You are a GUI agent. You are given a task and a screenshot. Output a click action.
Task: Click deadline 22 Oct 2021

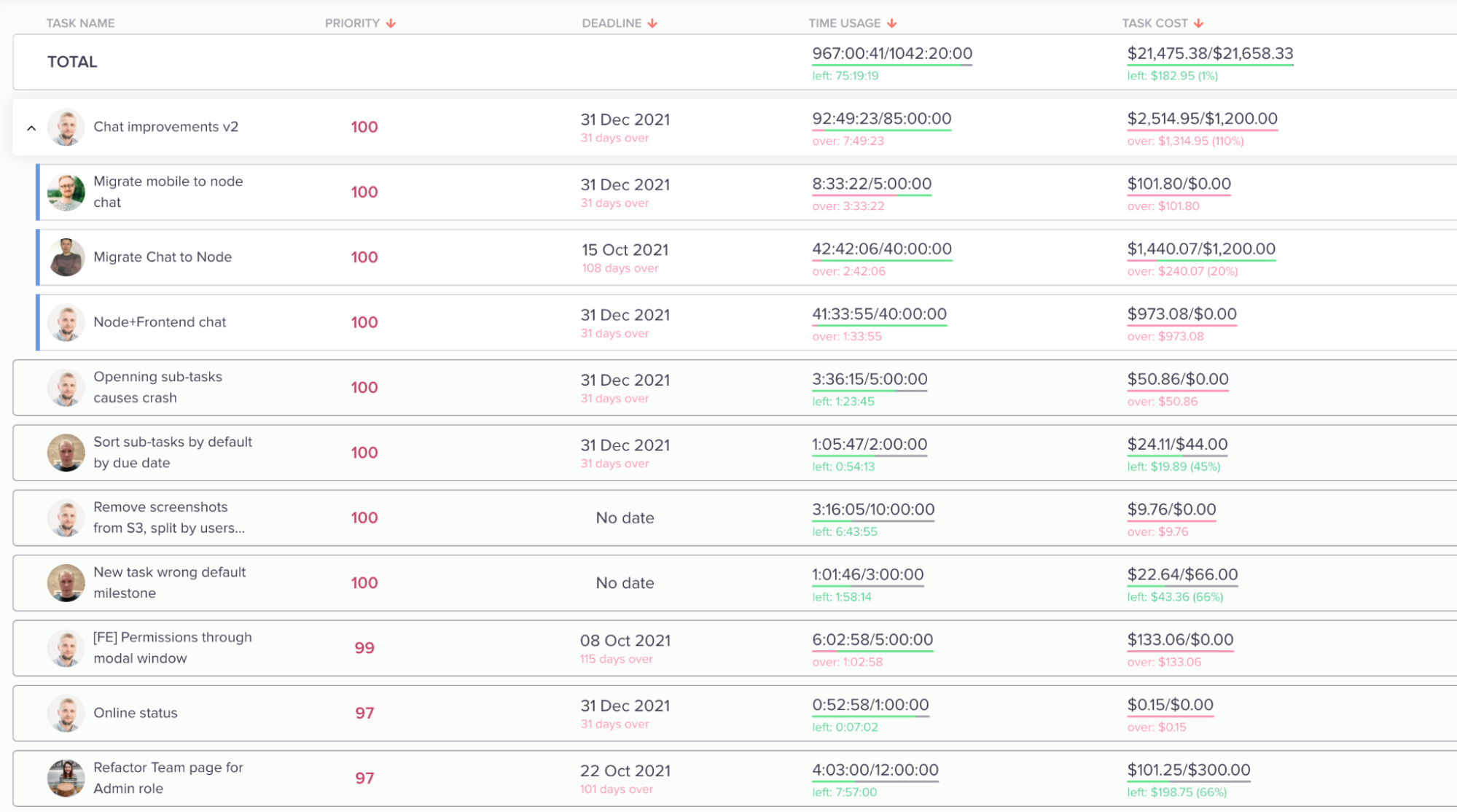coord(625,771)
